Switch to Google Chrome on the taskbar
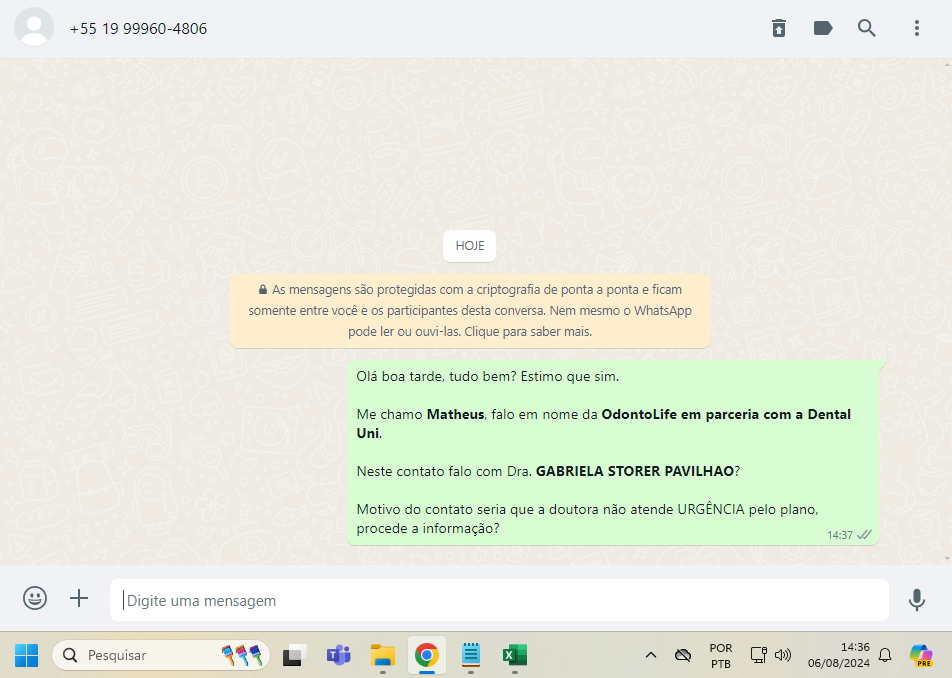952x678 pixels. [x=427, y=656]
